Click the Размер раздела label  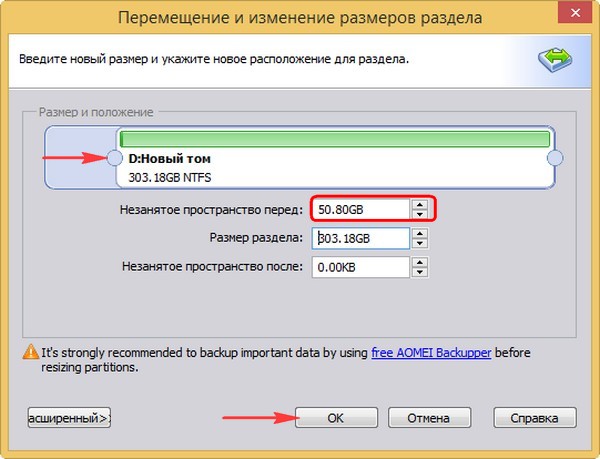256,238
